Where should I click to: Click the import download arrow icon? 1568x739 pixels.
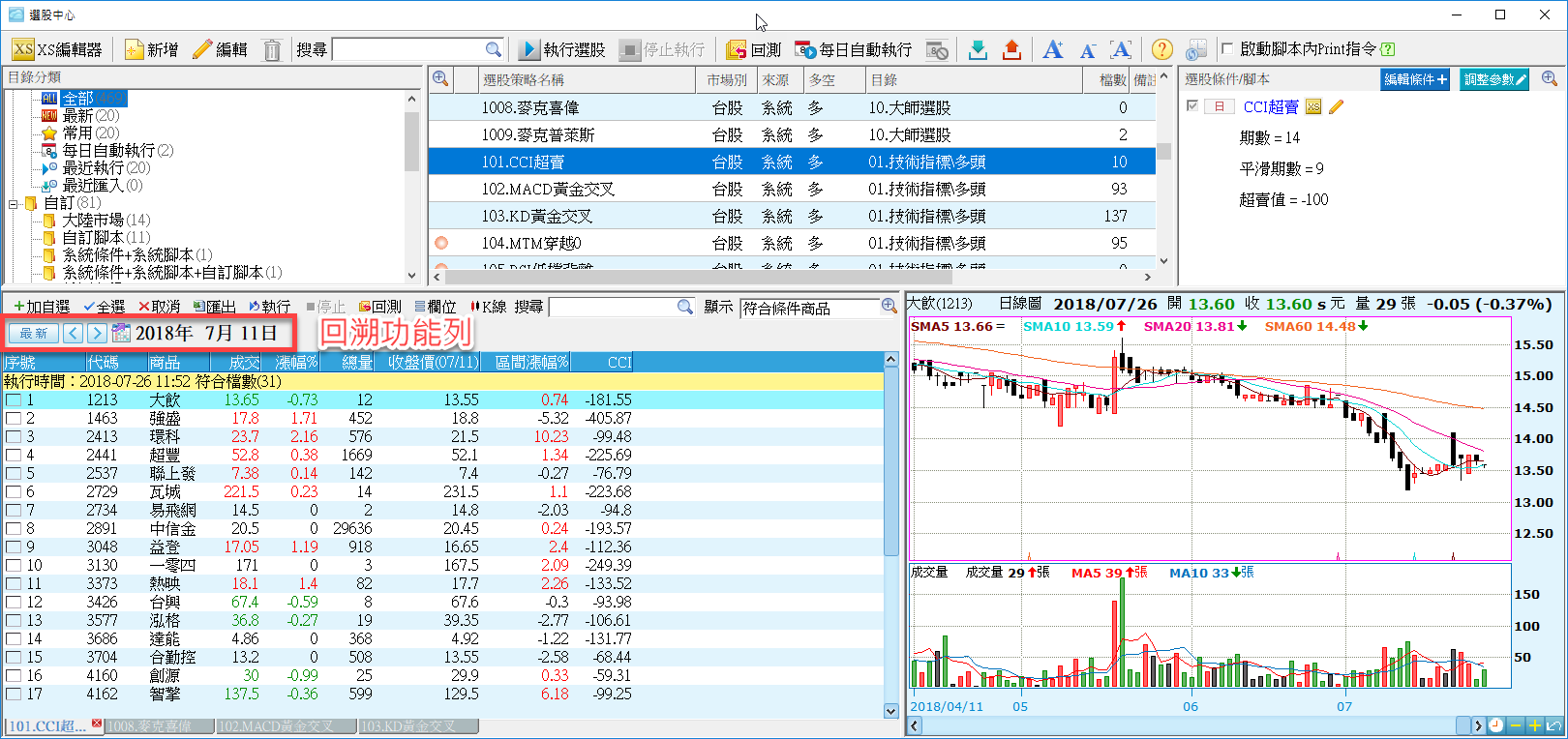pos(978,49)
